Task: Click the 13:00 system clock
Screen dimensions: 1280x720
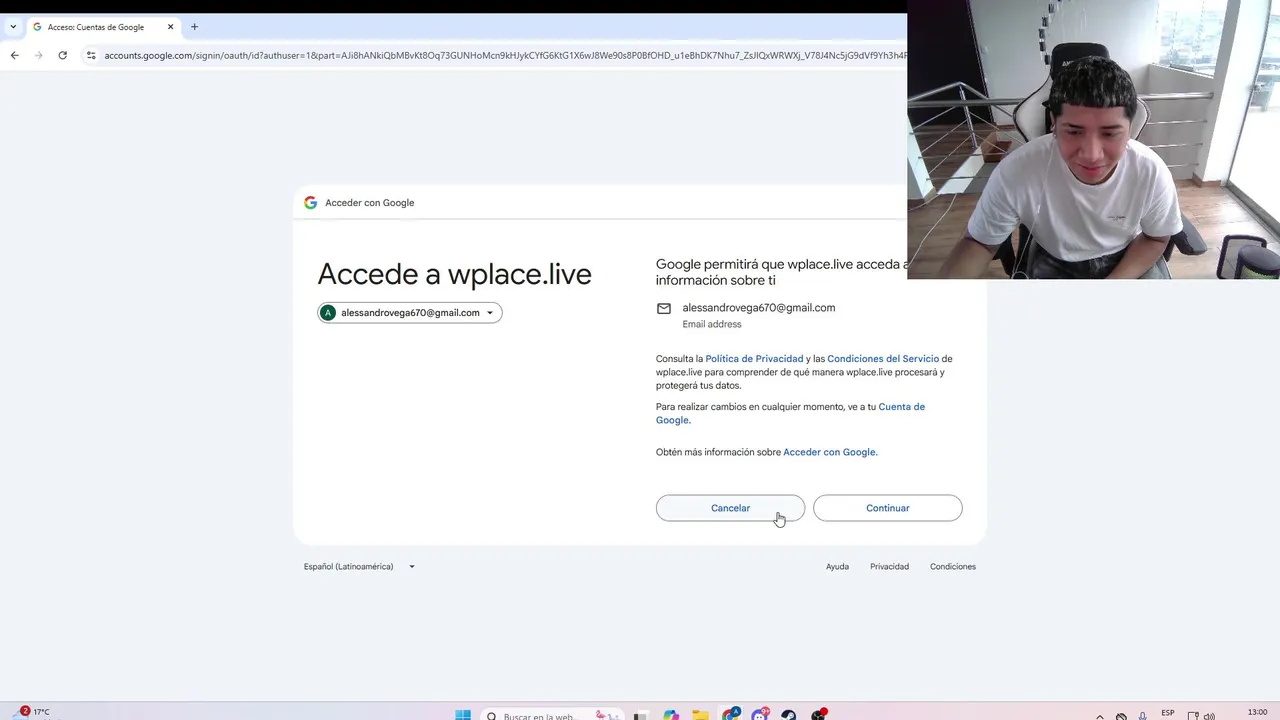Action: click(x=1258, y=713)
